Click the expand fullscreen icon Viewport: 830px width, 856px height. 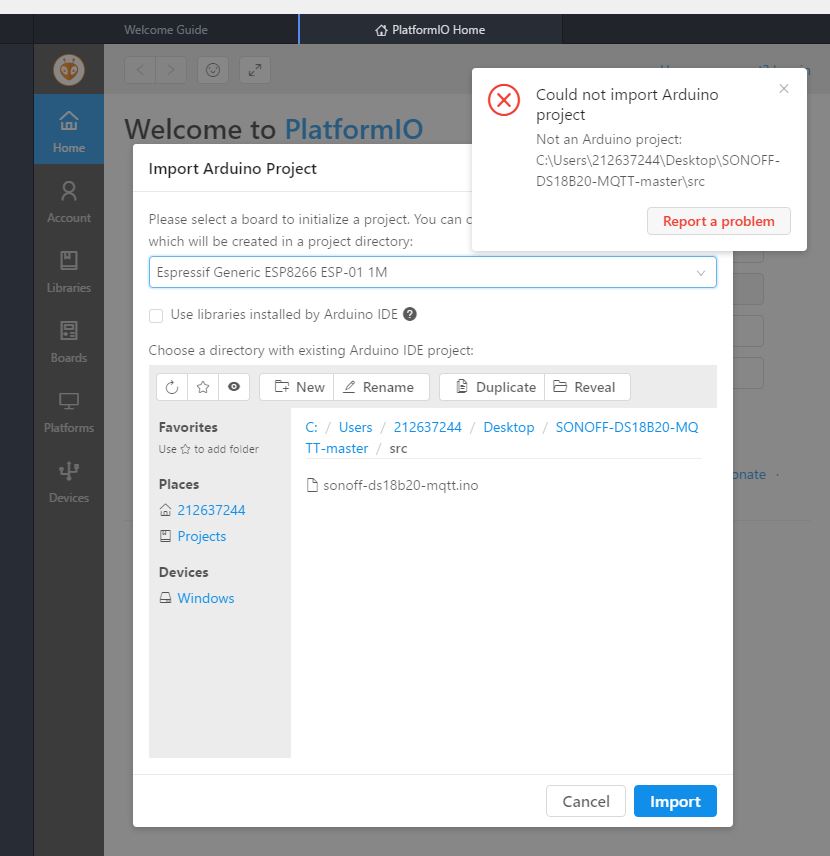pyautogui.click(x=254, y=70)
